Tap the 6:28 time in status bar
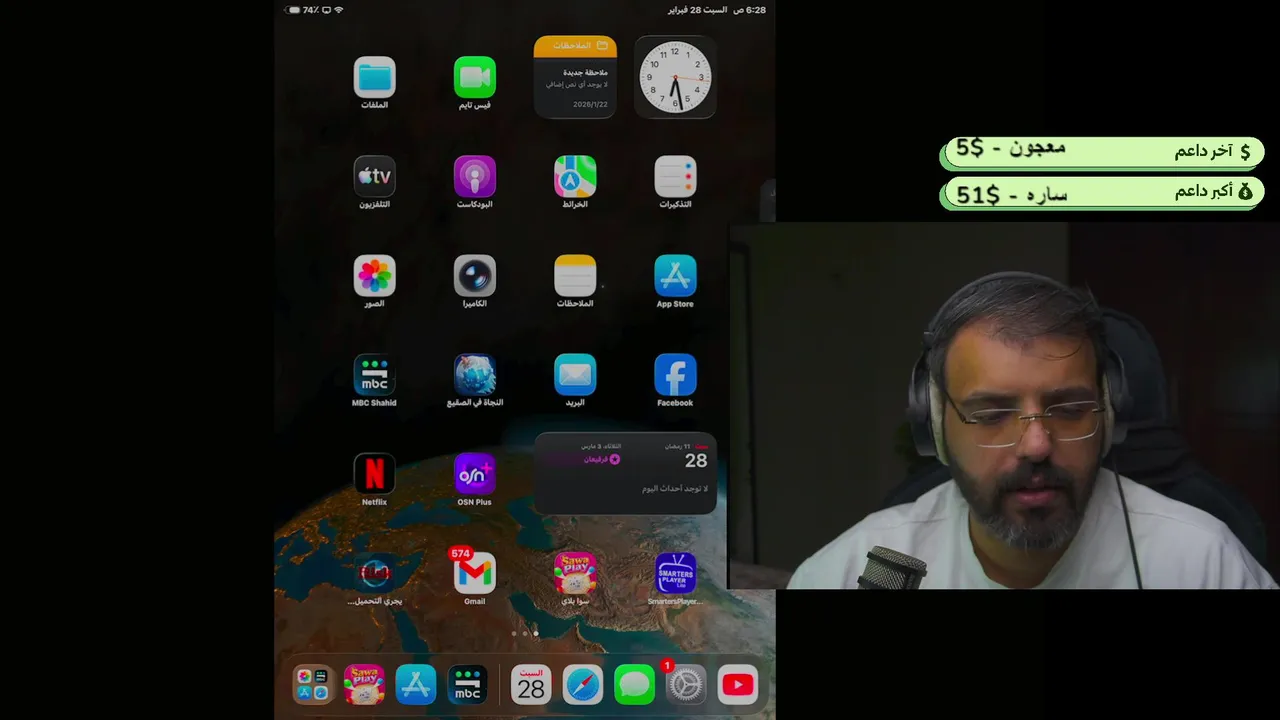 750,10
